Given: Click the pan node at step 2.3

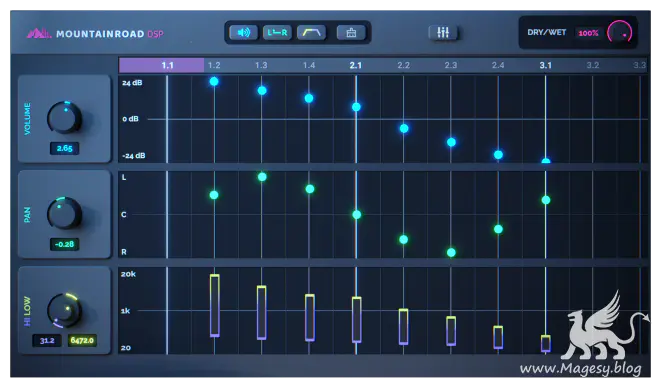Looking at the screenshot, I should 451,253.
